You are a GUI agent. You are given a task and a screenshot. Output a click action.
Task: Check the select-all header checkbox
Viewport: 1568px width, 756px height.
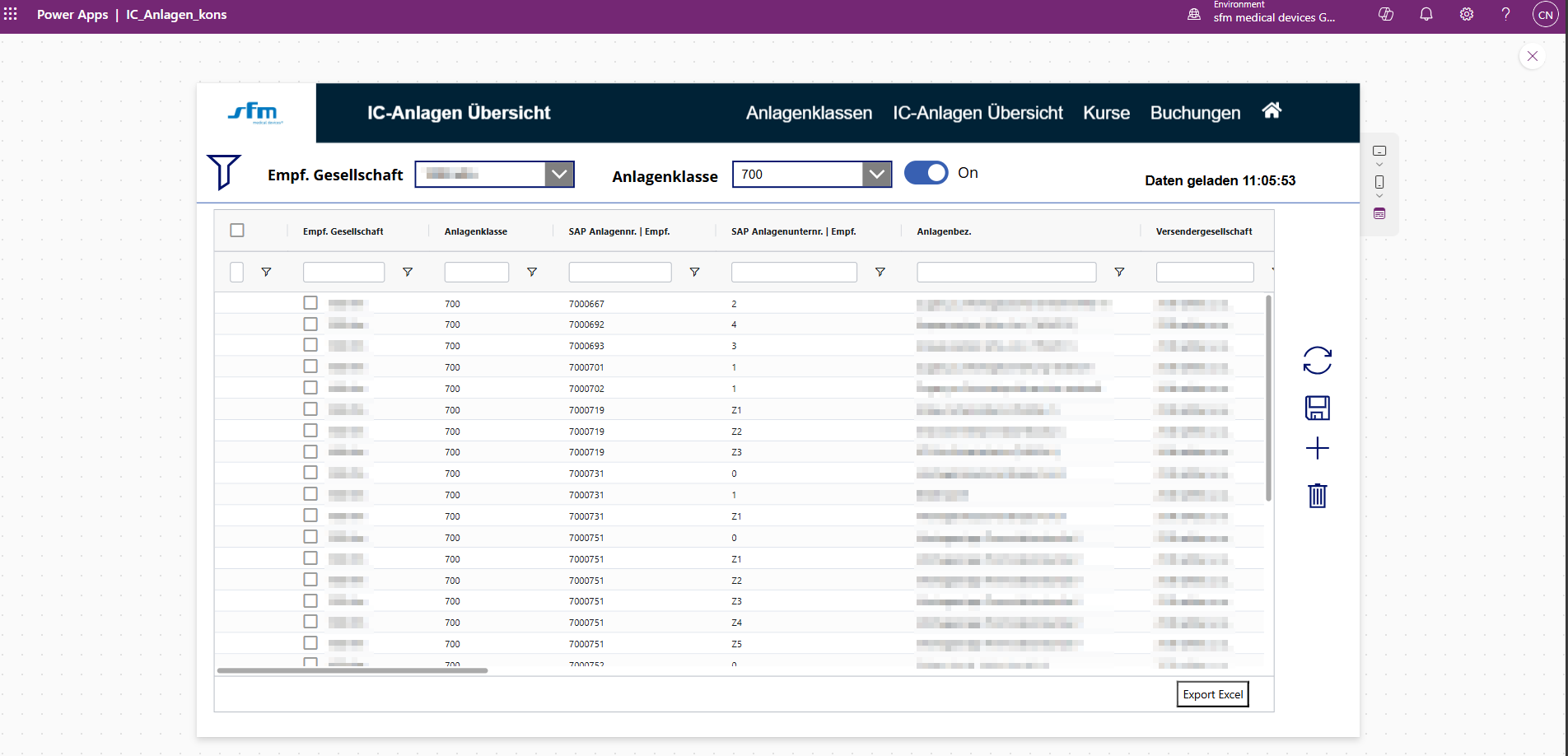click(x=237, y=231)
